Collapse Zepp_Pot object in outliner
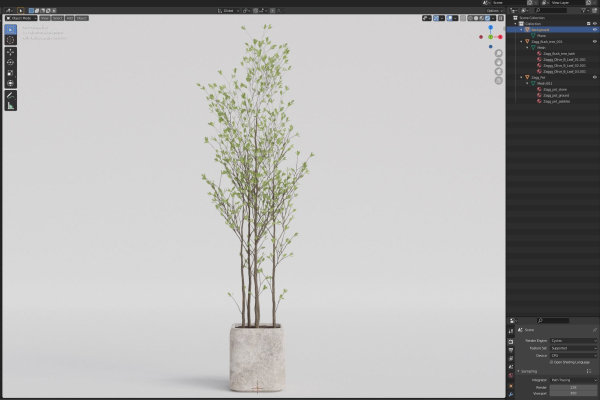 [521, 77]
